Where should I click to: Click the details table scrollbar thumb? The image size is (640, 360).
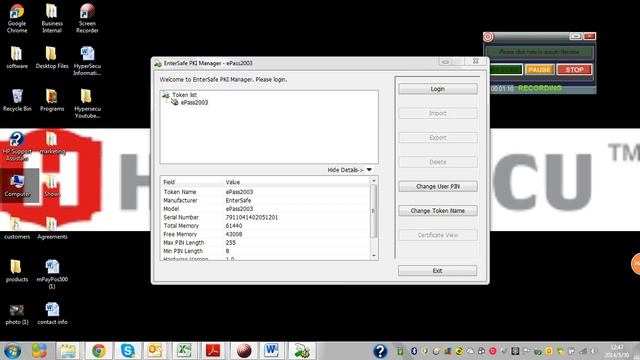373,211
